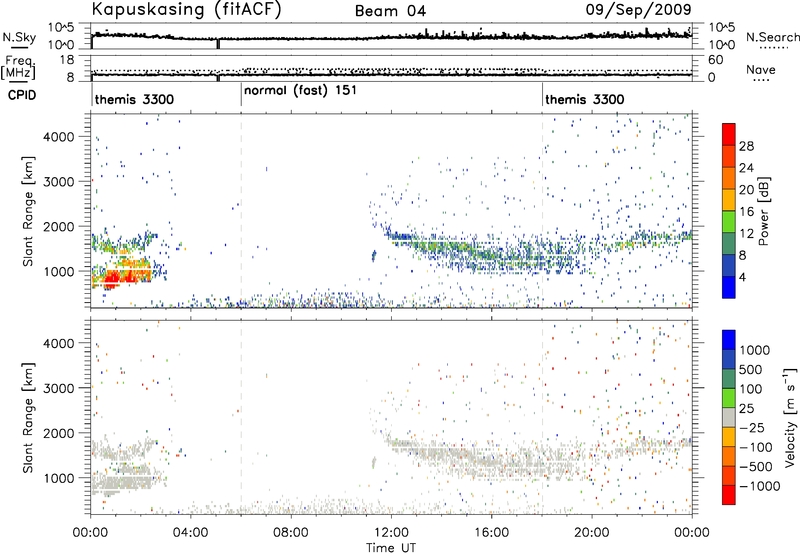
Task: Click the 3000 tick label of velocity panel
Action: pyautogui.click(x=58, y=388)
